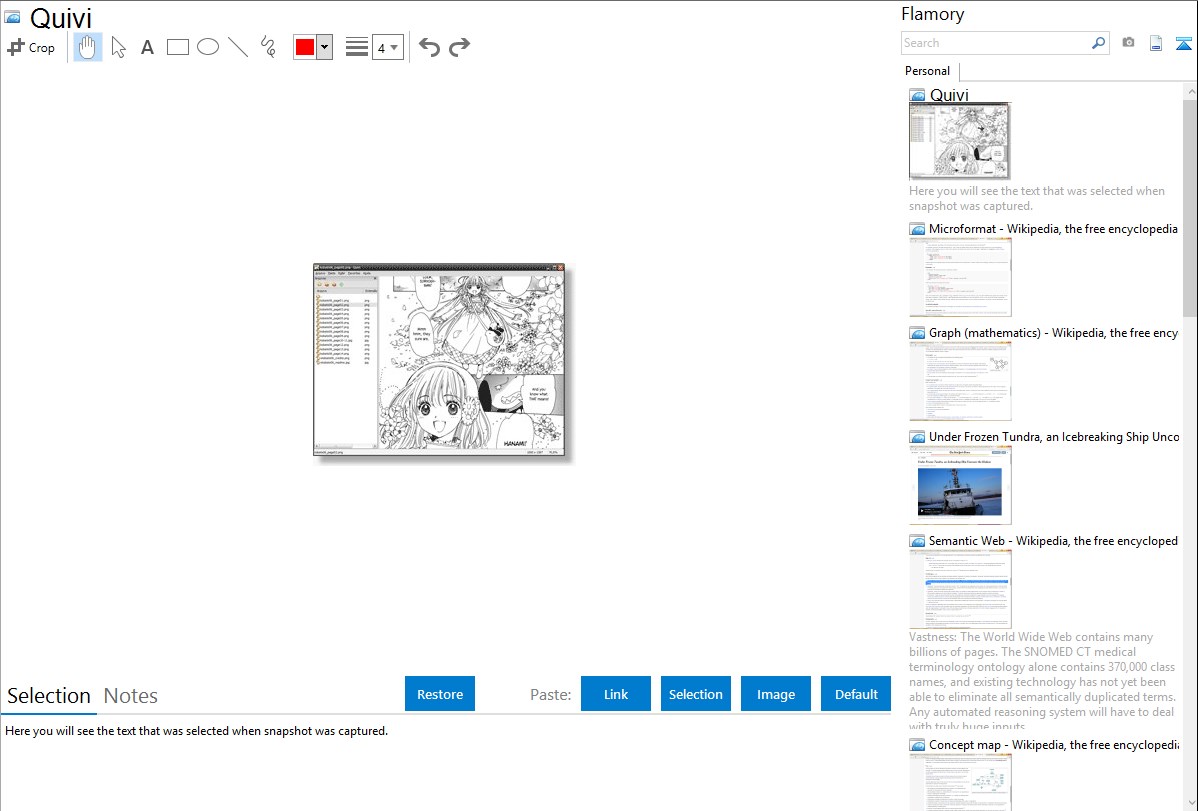The image size is (1198, 811).
Task: Click the 'Under Frozen Tundra' title
Action: pyautogui.click(x=1054, y=436)
